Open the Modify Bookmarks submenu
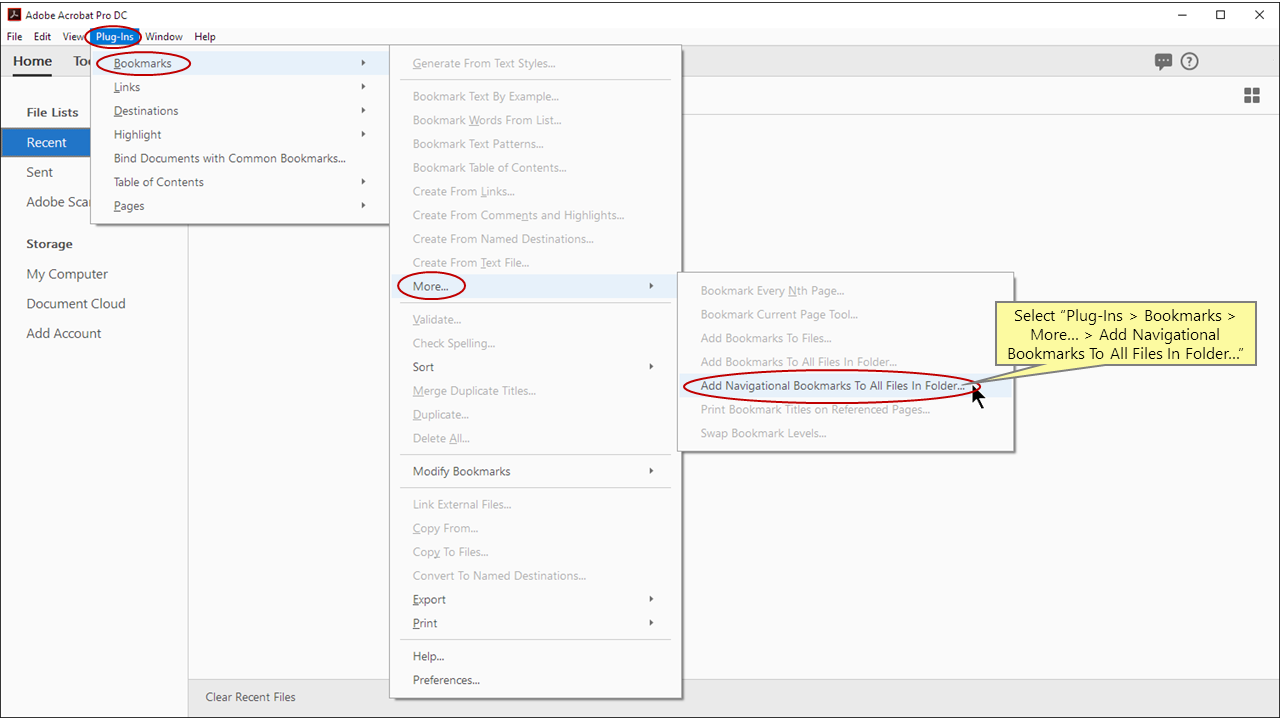 [x=461, y=471]
